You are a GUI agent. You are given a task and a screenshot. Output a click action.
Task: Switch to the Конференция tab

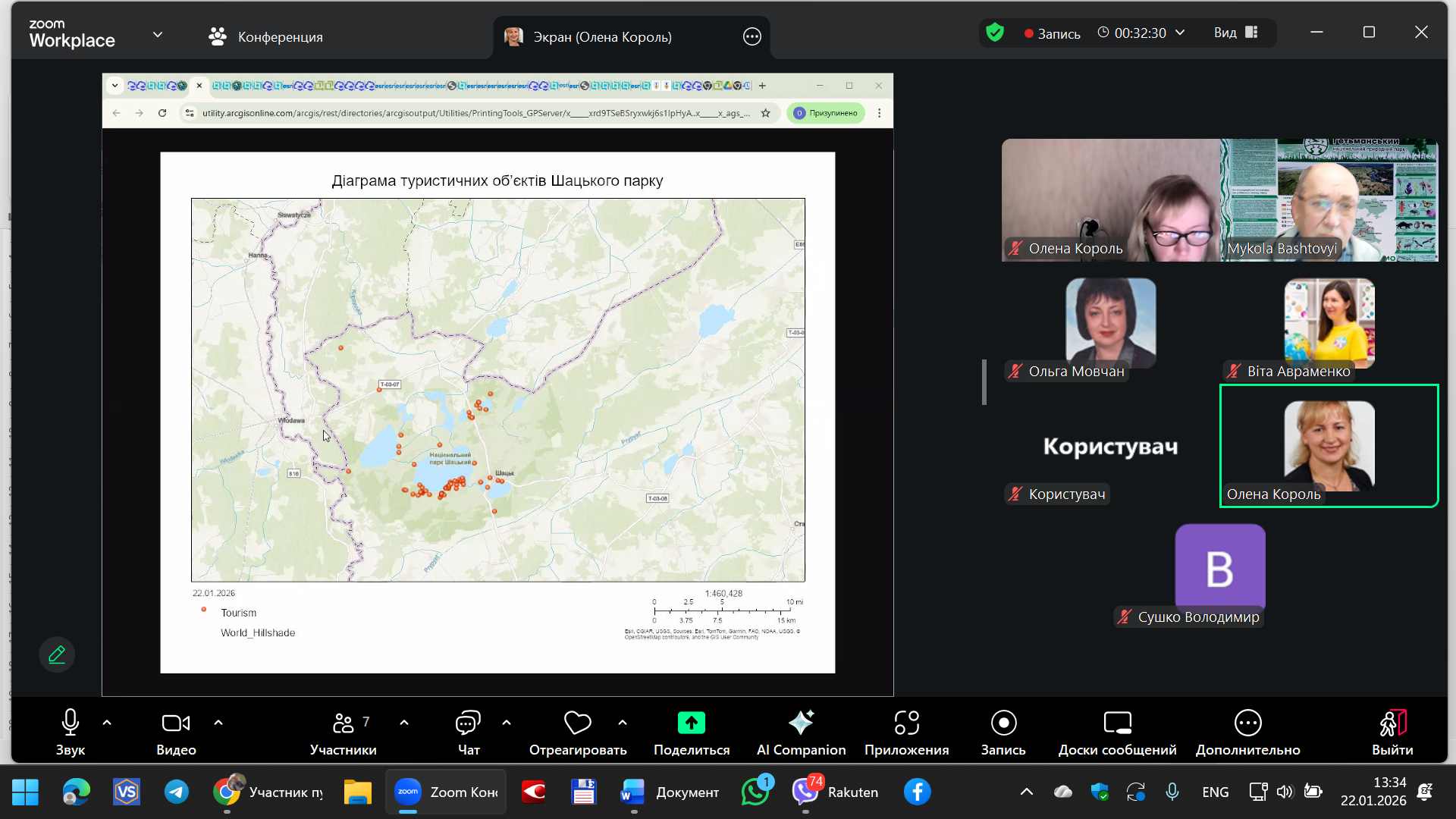pos(266,36)
